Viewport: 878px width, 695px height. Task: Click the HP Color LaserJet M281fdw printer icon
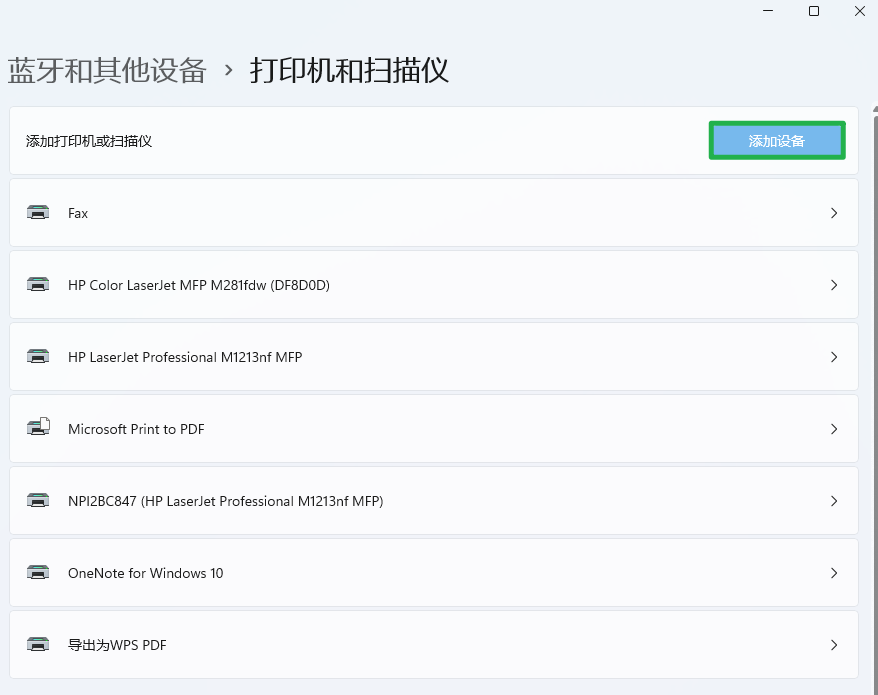(38, 284)
